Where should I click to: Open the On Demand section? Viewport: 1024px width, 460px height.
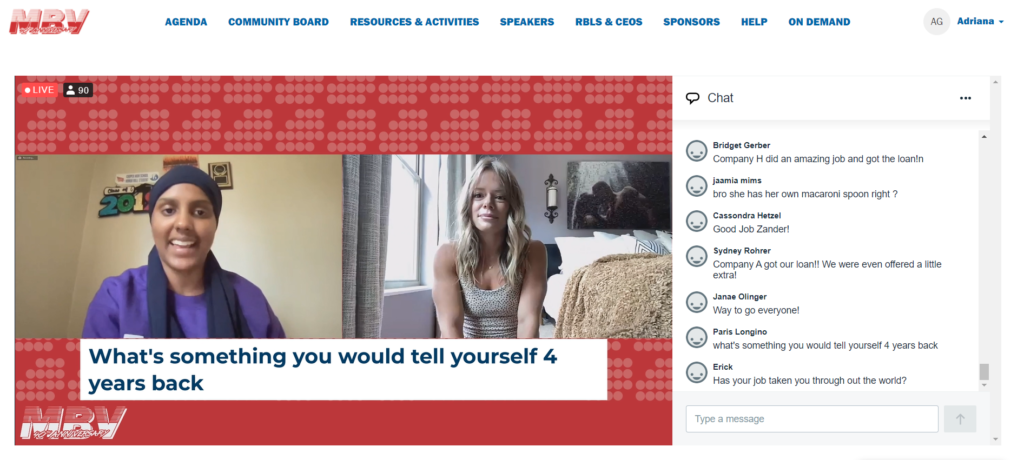click(x=819, y=22)
